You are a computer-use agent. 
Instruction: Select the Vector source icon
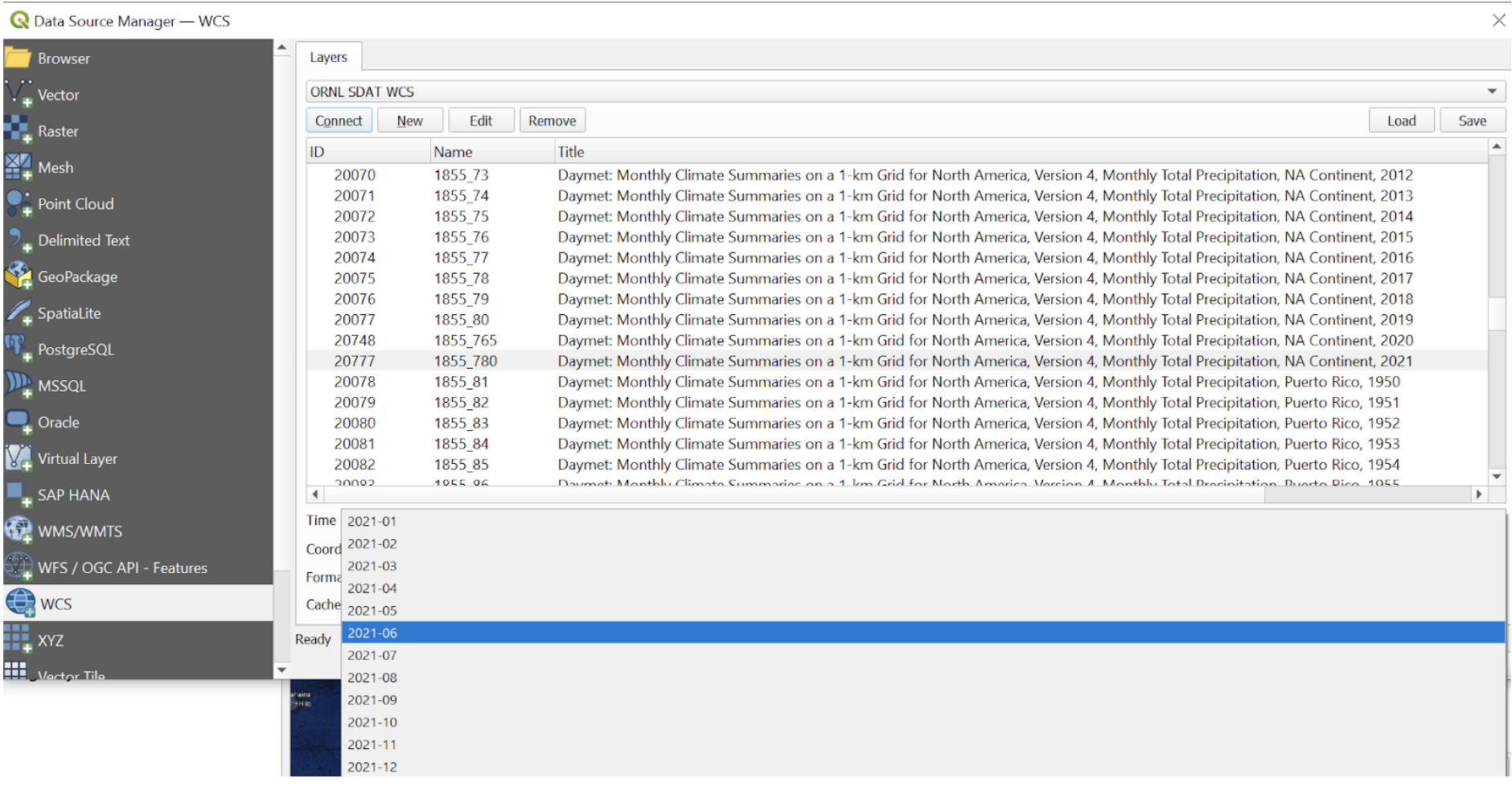tap(18, 94)
